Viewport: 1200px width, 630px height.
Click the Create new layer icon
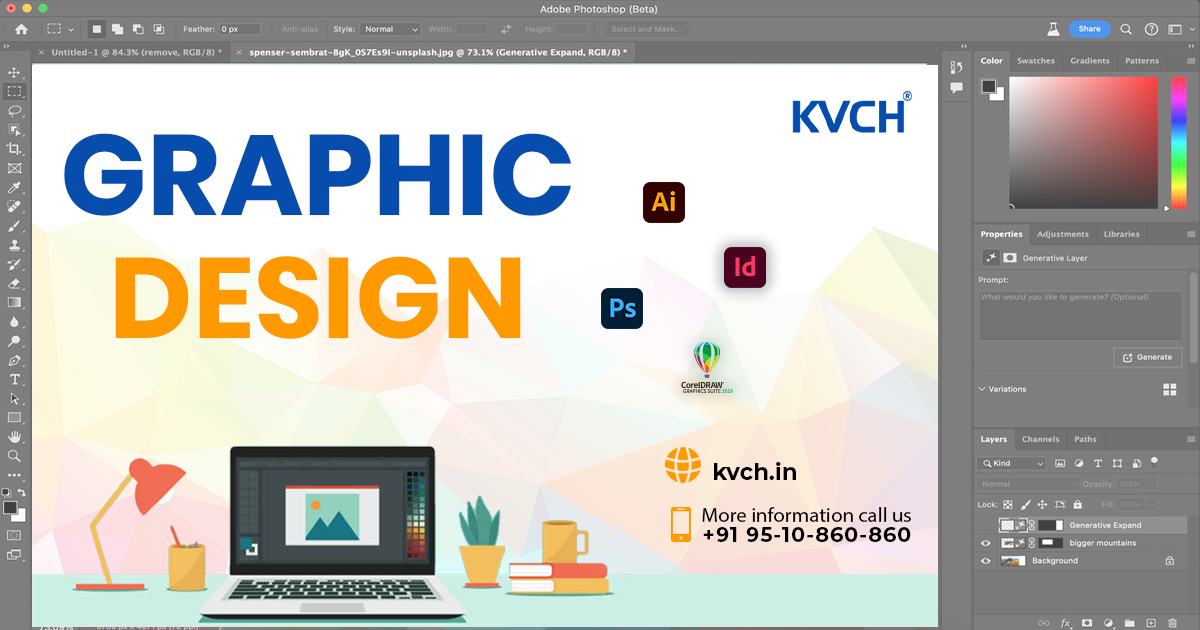(1150, 623)
